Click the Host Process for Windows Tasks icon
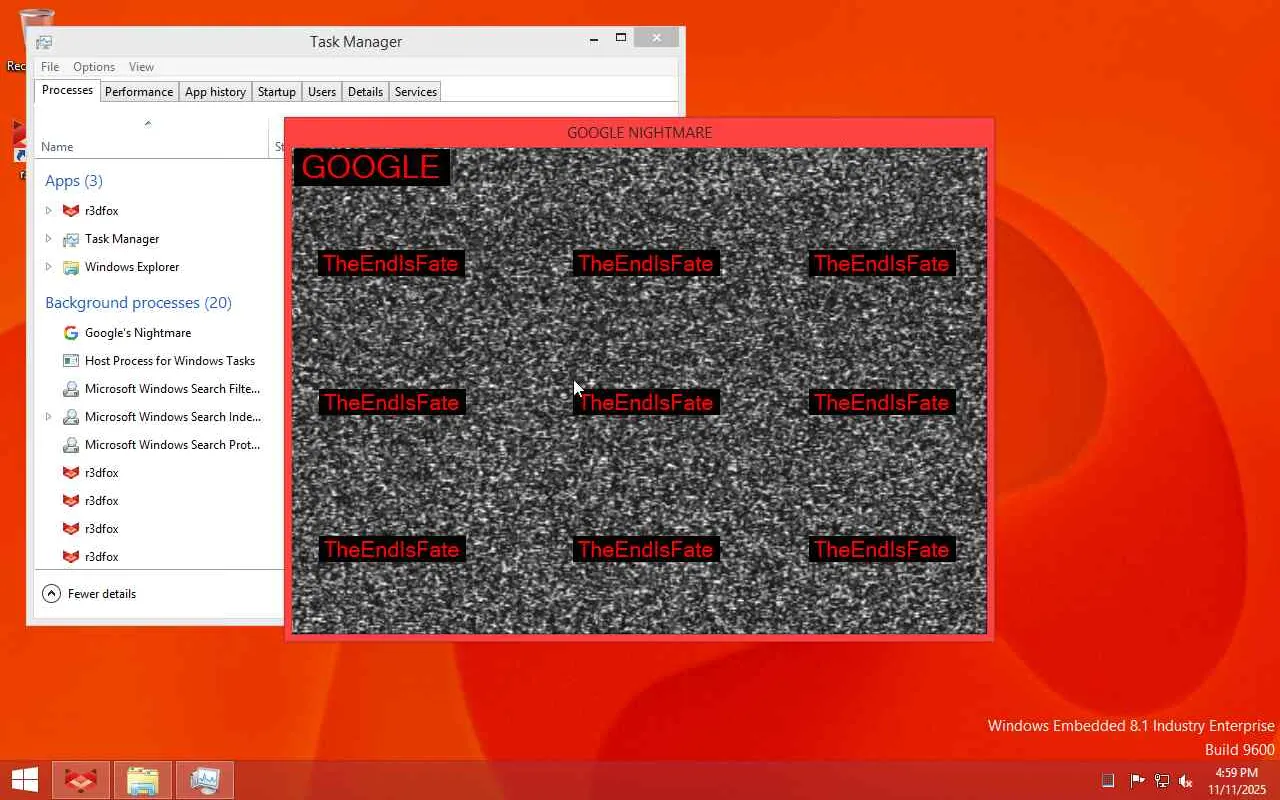 point(71,361)
